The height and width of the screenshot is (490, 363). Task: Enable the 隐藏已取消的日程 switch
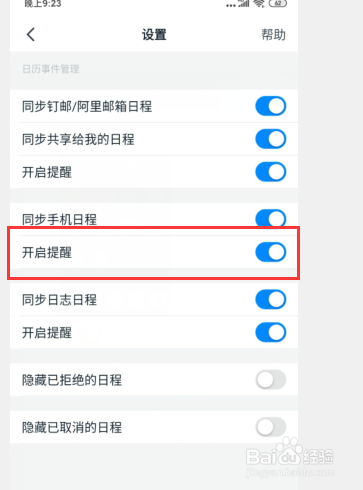click(x=271, y=427)
